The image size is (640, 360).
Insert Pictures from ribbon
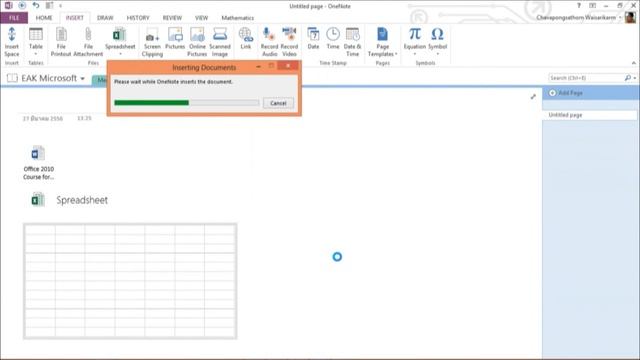tap(175, 38)
